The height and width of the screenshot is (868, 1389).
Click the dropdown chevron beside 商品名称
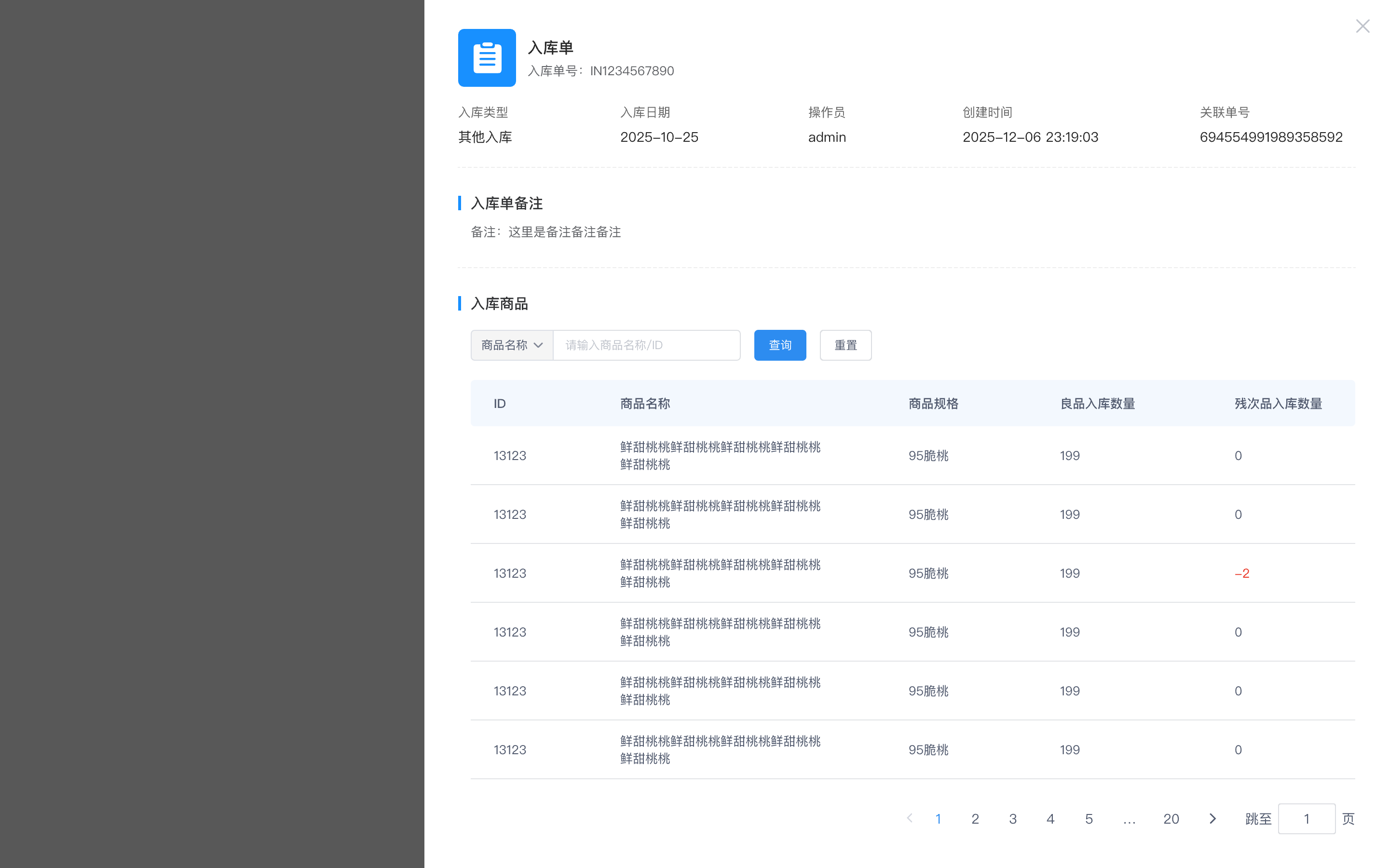pos(538,345)
